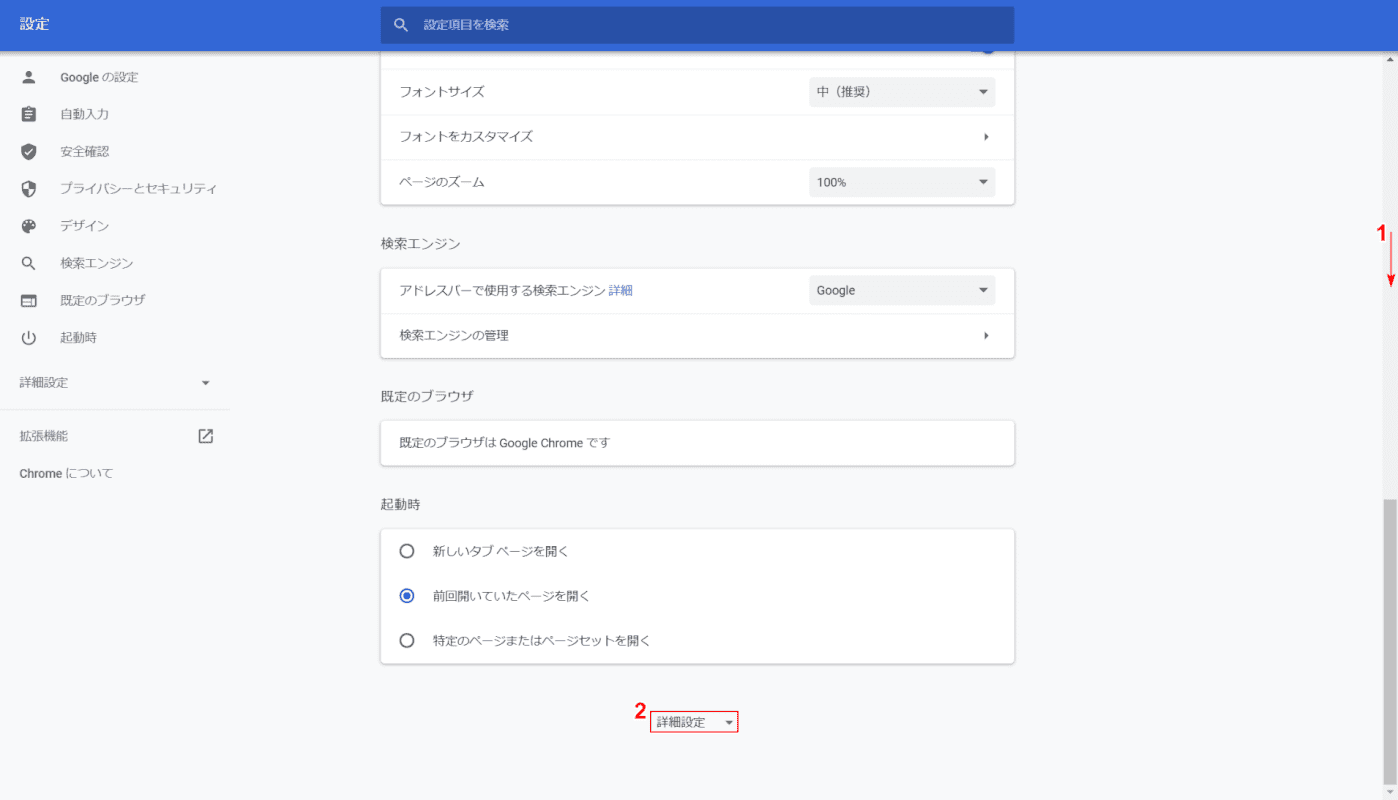Select 新しいタブ ページを開く radio option
Viewport: 1398px width, 800px height.
click(407, 551)
